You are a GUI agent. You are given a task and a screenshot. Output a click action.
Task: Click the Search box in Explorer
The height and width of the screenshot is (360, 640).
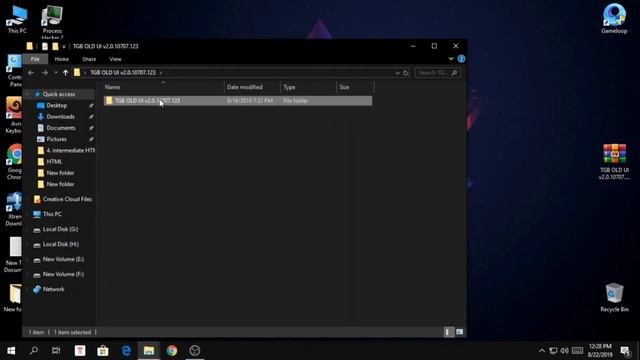438,73
